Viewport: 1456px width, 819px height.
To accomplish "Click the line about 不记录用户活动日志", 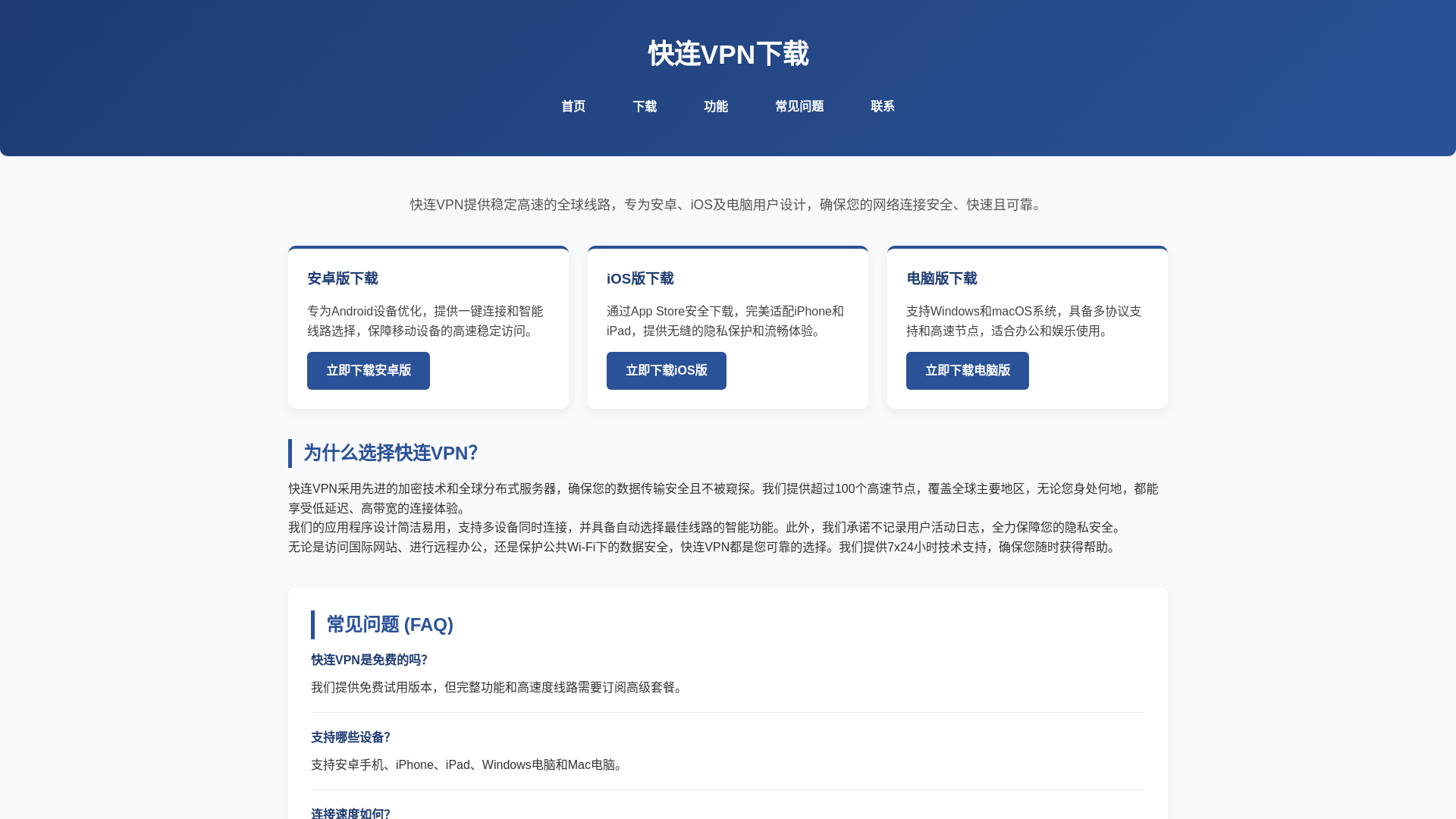I will click(706, 527).
